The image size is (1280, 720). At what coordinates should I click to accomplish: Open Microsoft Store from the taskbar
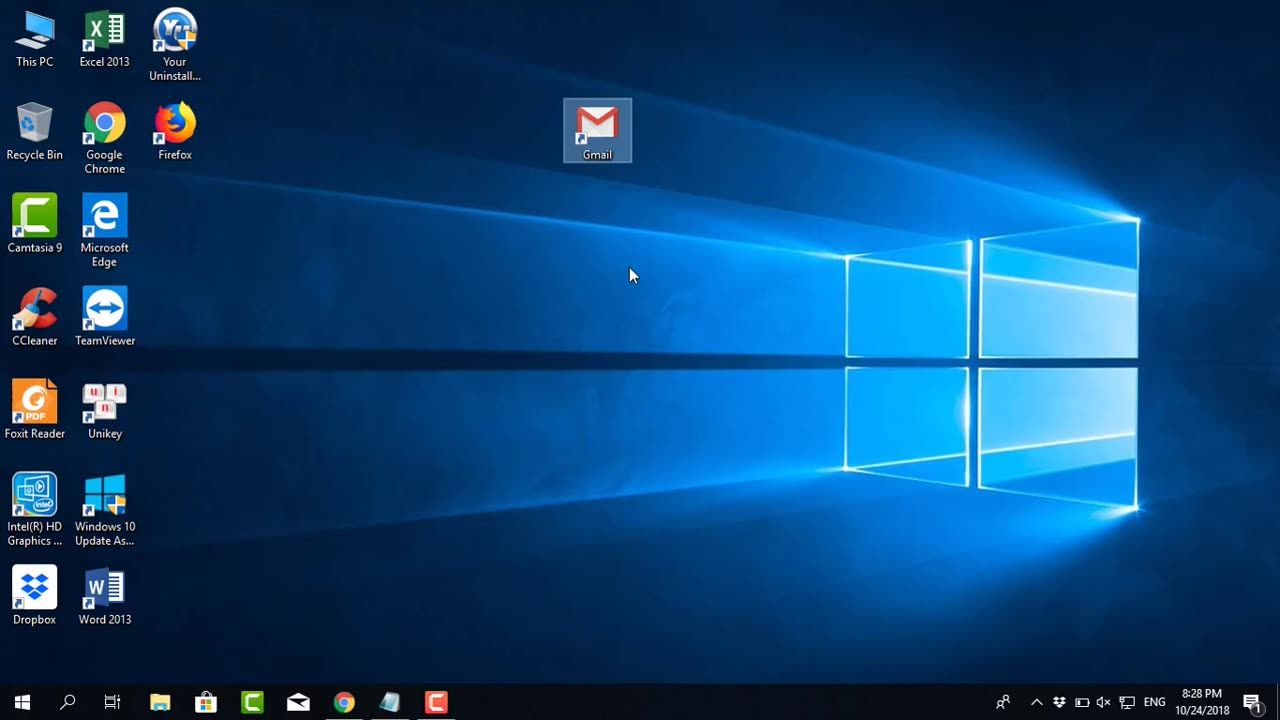(x=206, y=702)
